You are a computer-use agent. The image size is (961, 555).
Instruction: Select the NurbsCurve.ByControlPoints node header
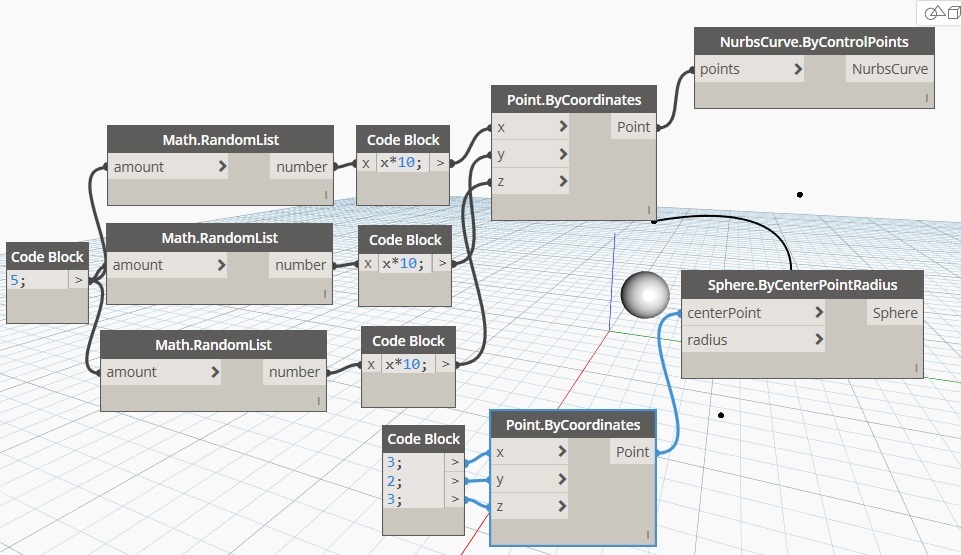[814, 42]
